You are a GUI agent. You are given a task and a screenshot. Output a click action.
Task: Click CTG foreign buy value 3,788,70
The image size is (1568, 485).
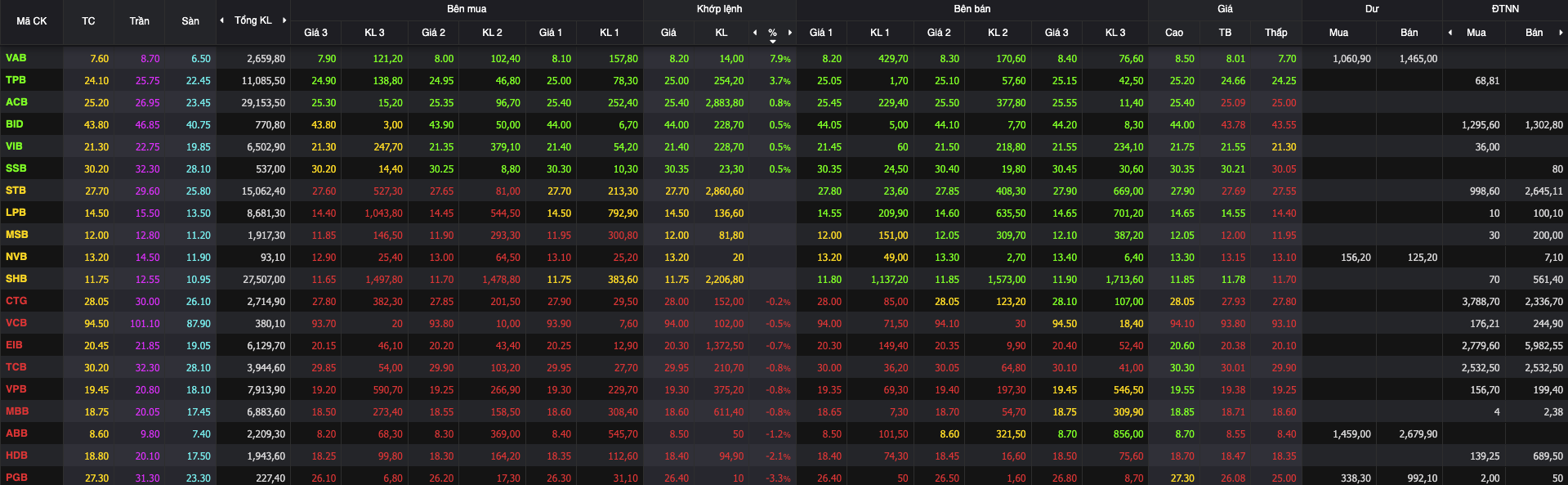1481,302
